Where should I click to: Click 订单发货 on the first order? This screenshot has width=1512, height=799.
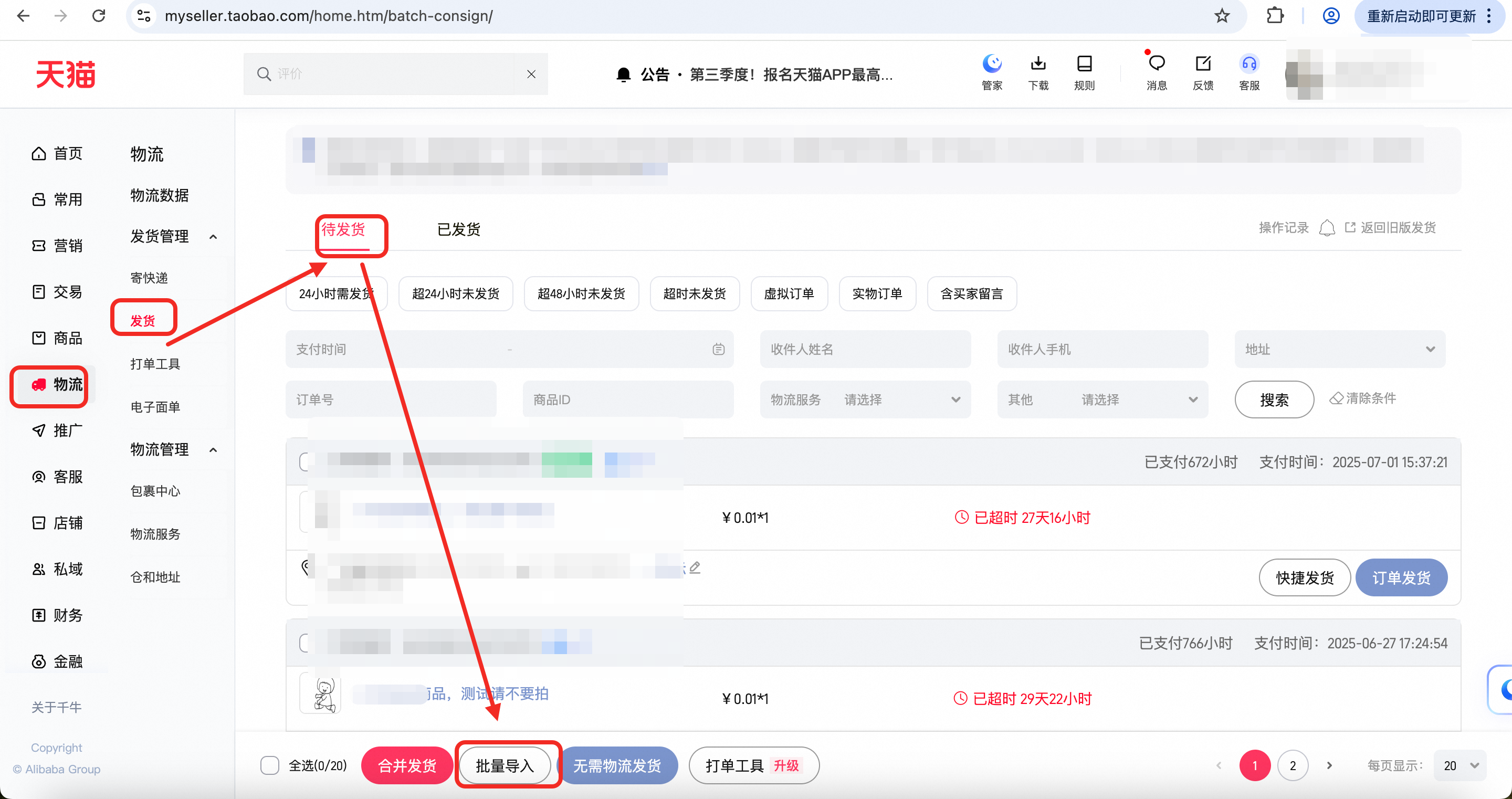coord(1401,577)
